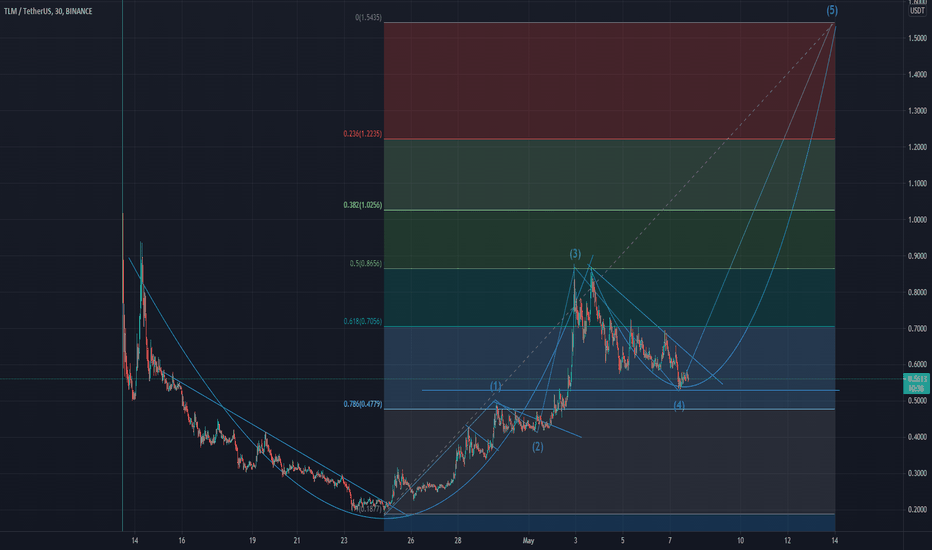Select the wave (1) label
Image resolution: width=932 pixels, height=550 pixels.
point(495,386)
